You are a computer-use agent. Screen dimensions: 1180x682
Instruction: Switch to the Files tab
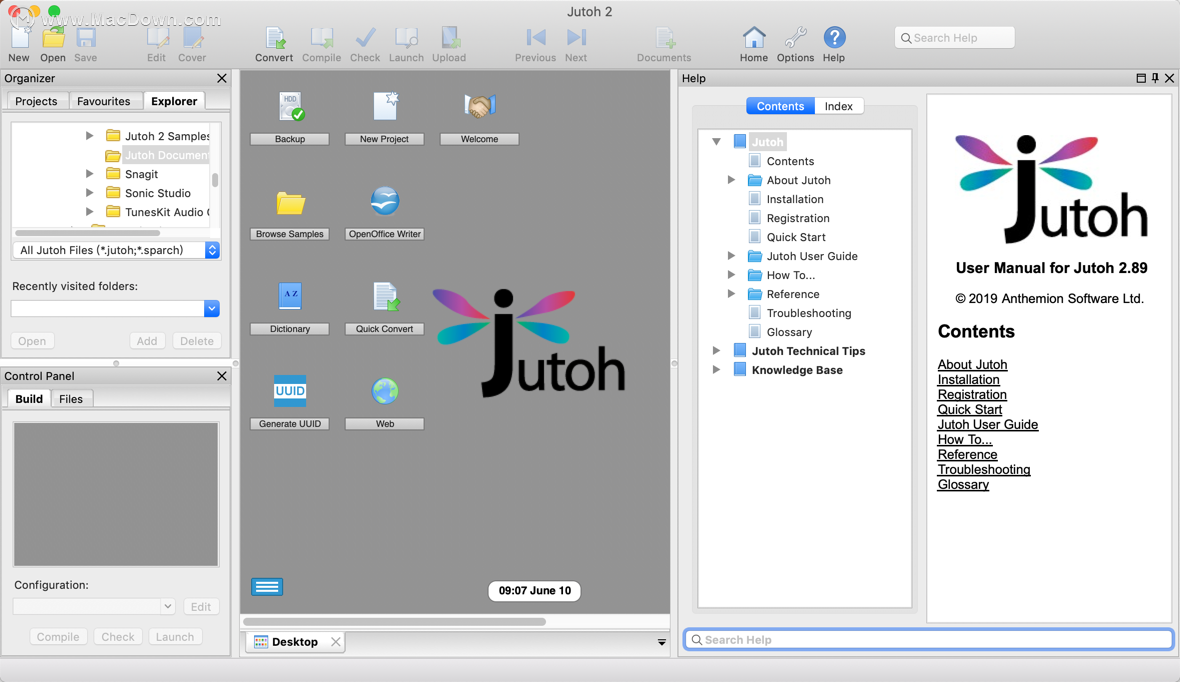71,399
